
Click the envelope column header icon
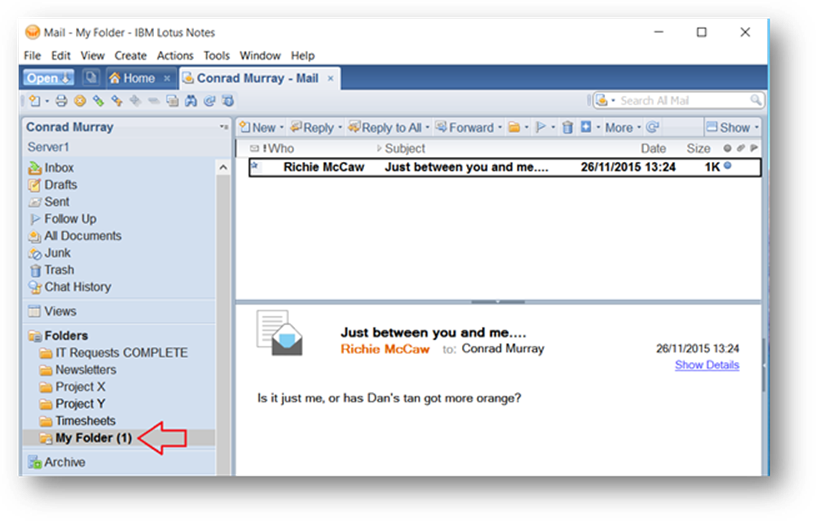254,148
